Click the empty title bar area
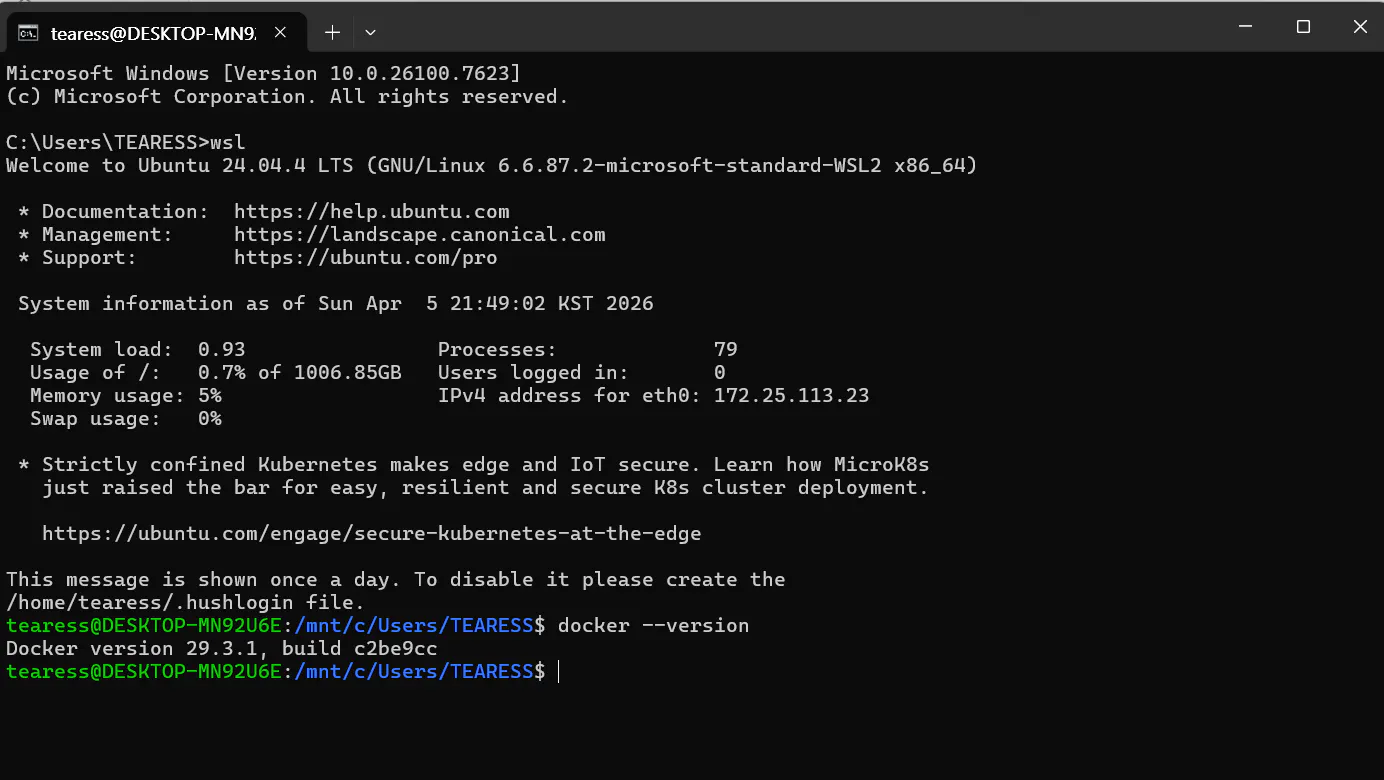 click(800, 28)
